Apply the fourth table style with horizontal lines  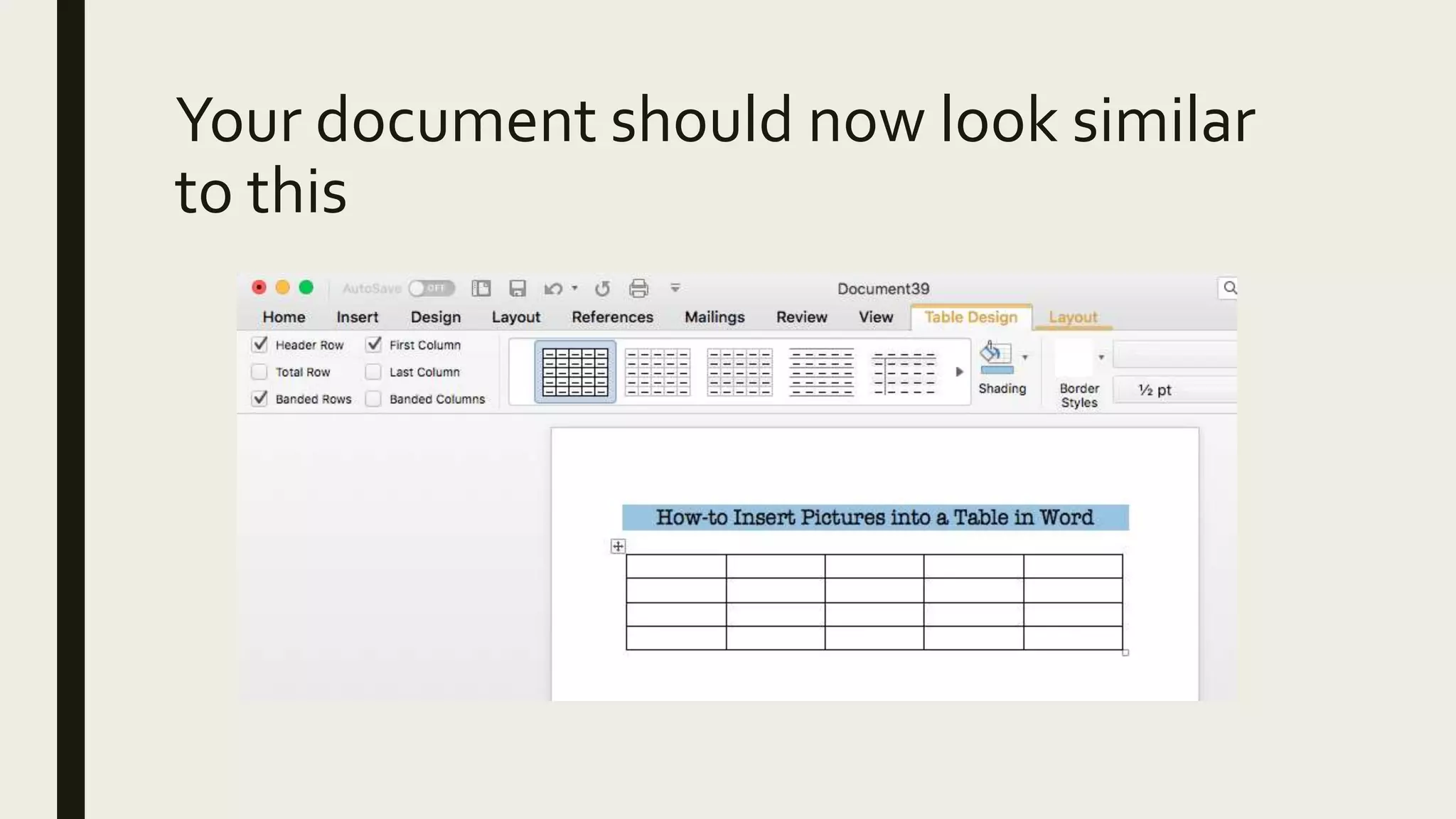coord(822,372)
